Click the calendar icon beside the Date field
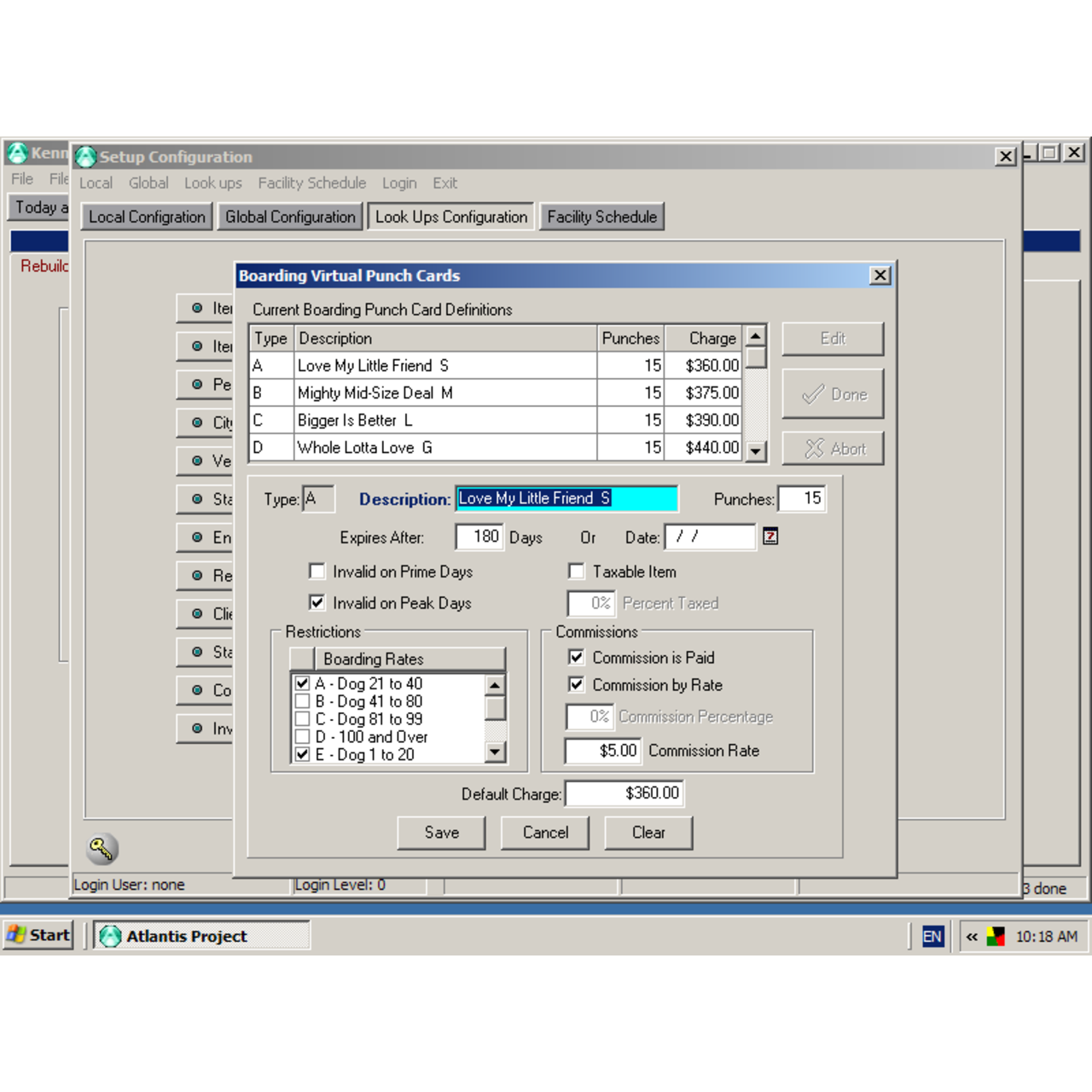The image size is (1092, 1092). [770, 537]
